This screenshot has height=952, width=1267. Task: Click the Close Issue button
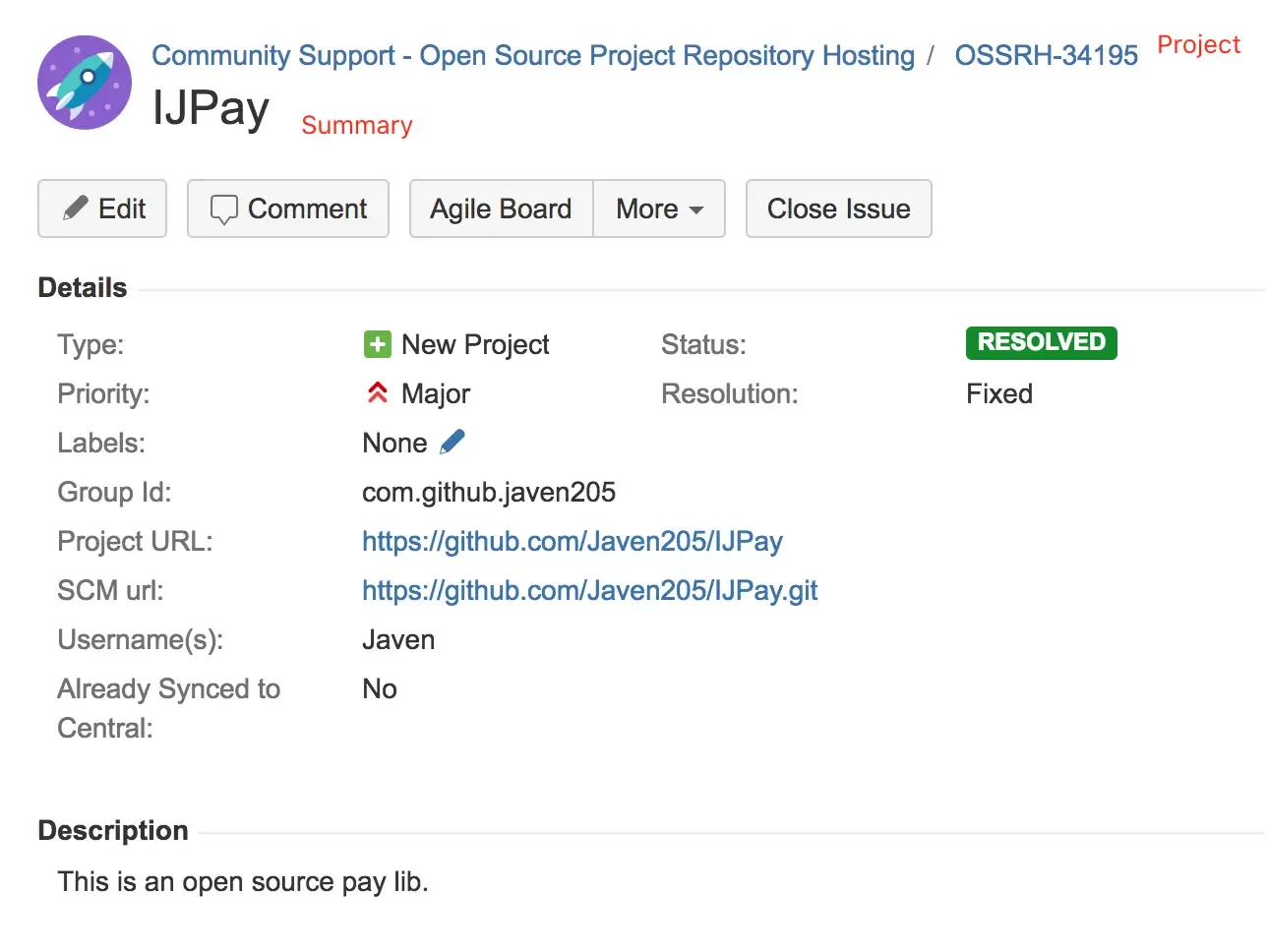[x=838, y=208]
